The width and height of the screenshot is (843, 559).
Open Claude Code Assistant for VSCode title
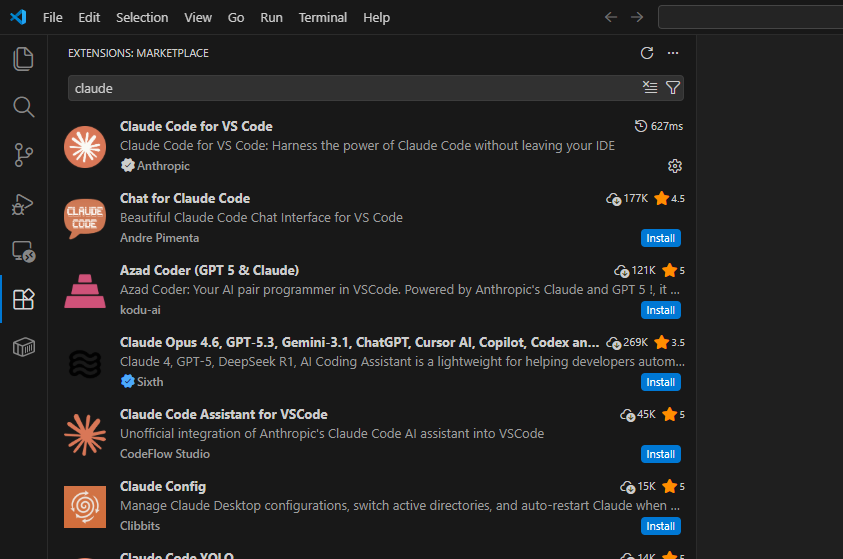(224, 414)
